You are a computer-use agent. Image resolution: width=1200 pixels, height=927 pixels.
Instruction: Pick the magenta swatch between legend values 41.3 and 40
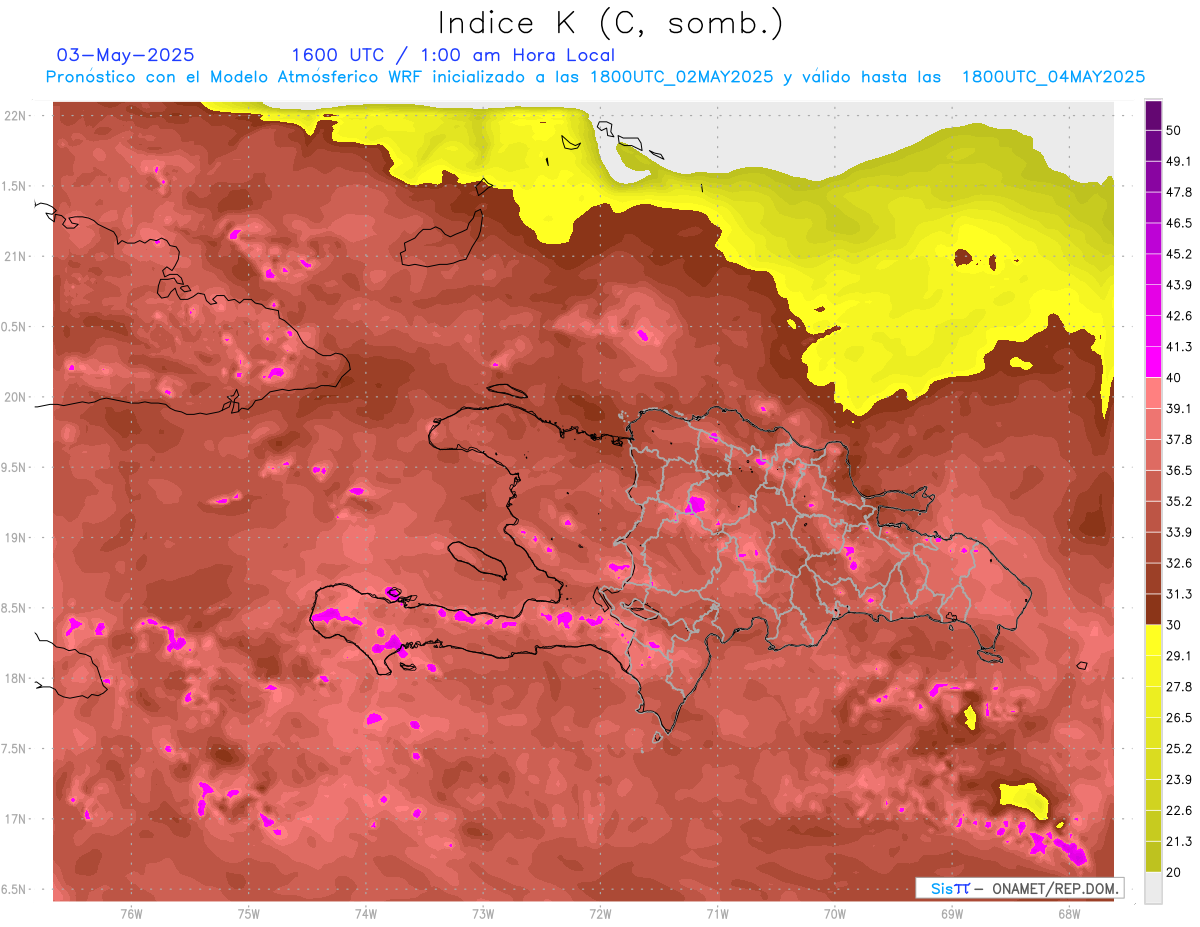[x=1153, y=362]
